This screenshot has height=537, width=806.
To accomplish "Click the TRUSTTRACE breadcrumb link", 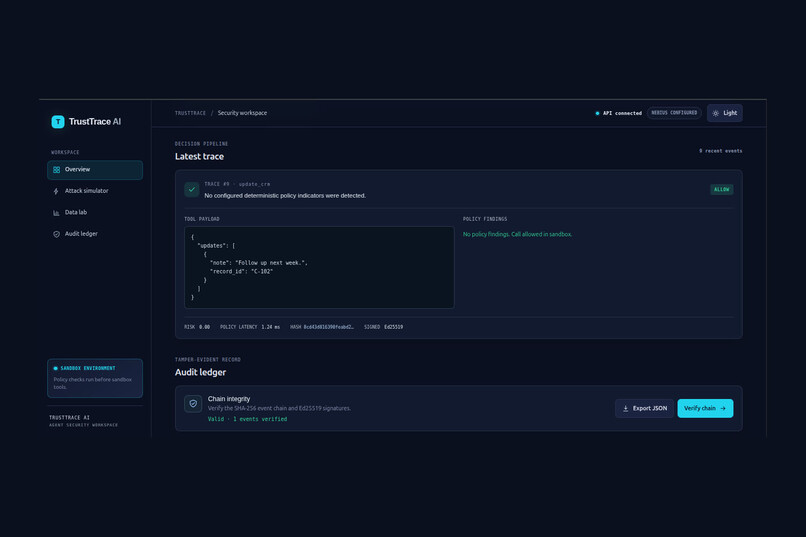I will coord(190,113).
